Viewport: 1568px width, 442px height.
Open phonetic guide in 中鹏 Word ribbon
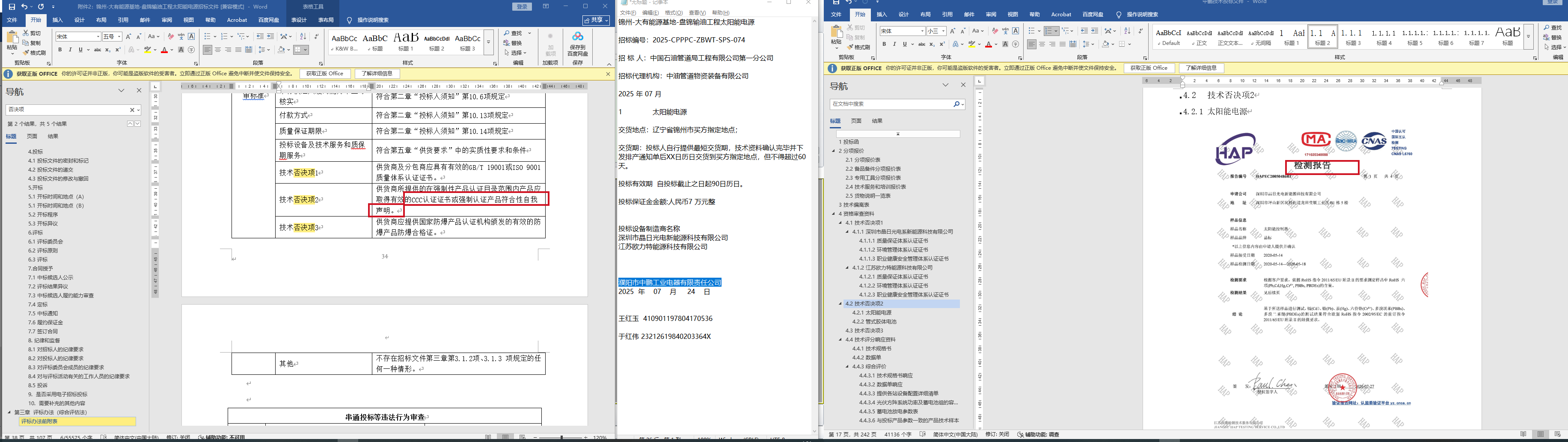point(1005,31)
